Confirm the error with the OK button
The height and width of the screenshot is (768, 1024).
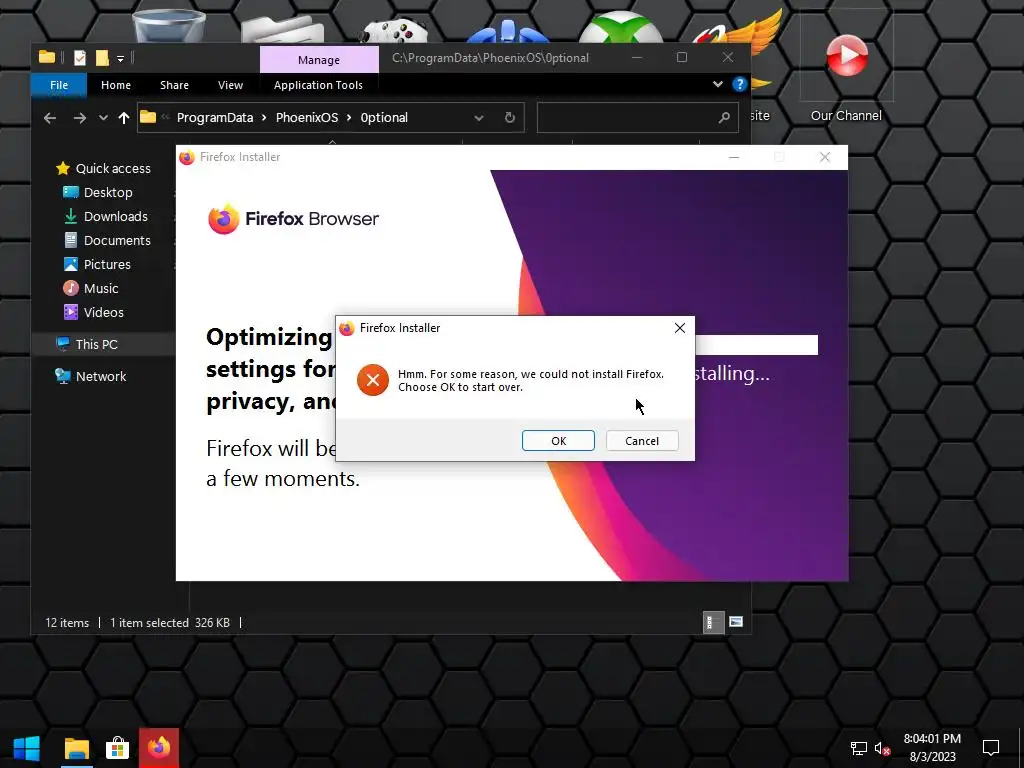tap(558, 441)
